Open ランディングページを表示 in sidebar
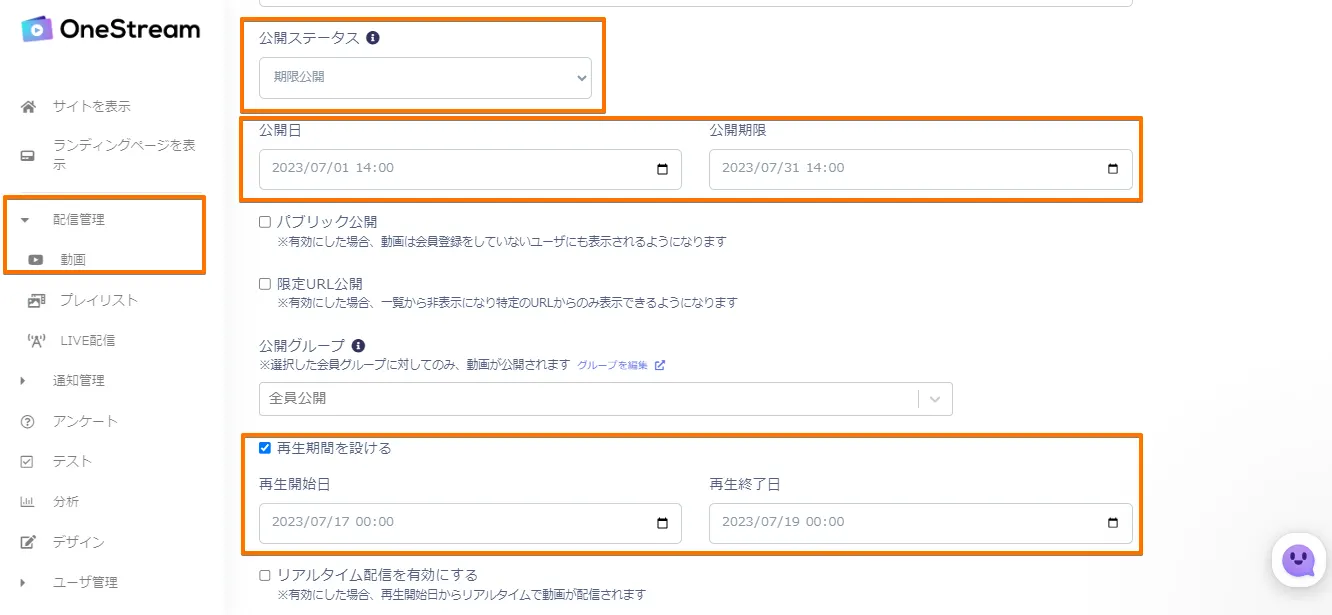Image resolution: width=1332 pixels, height=615 pixels. (x=124, y=155)
